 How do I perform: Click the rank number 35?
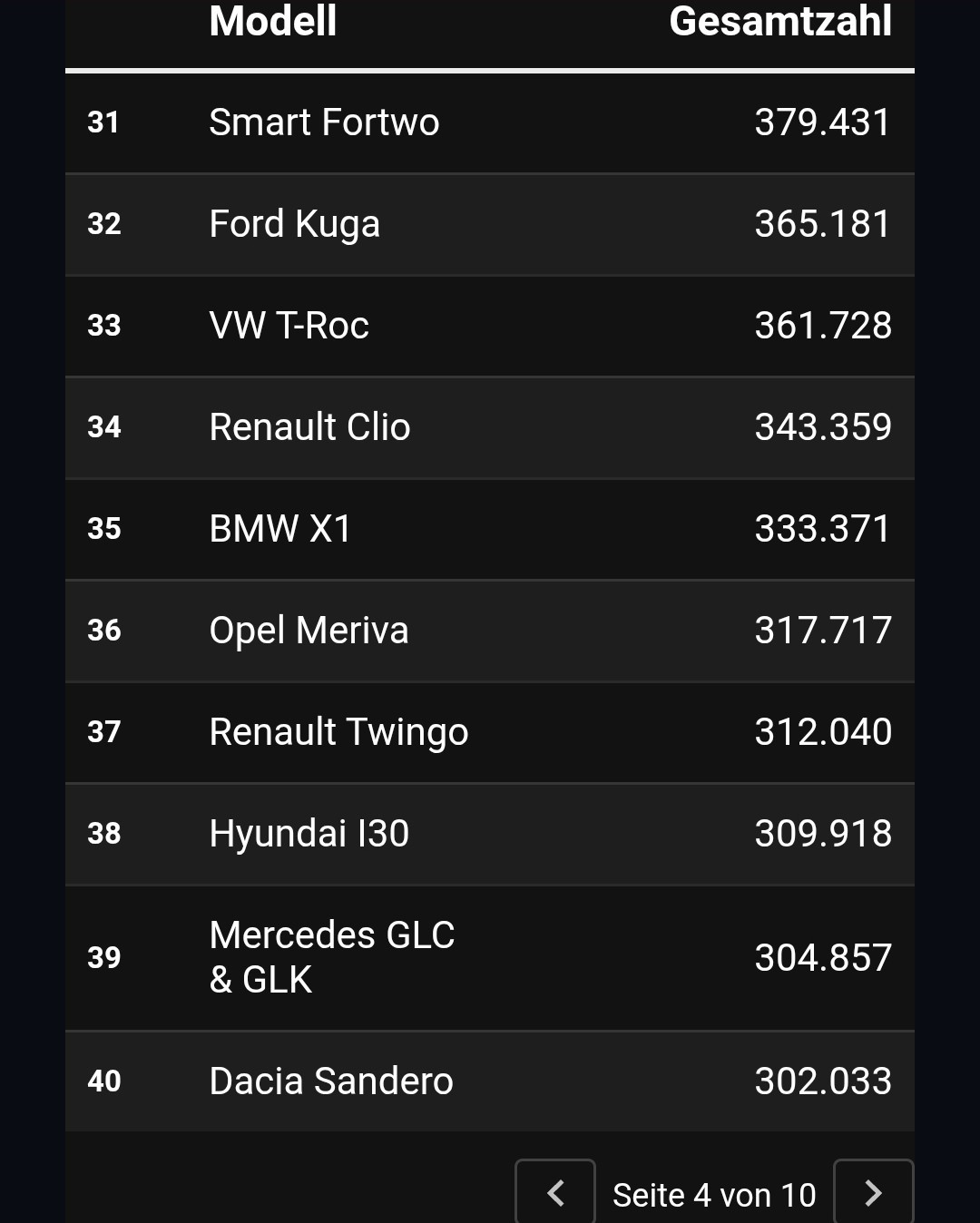click(x=104, y=528)
